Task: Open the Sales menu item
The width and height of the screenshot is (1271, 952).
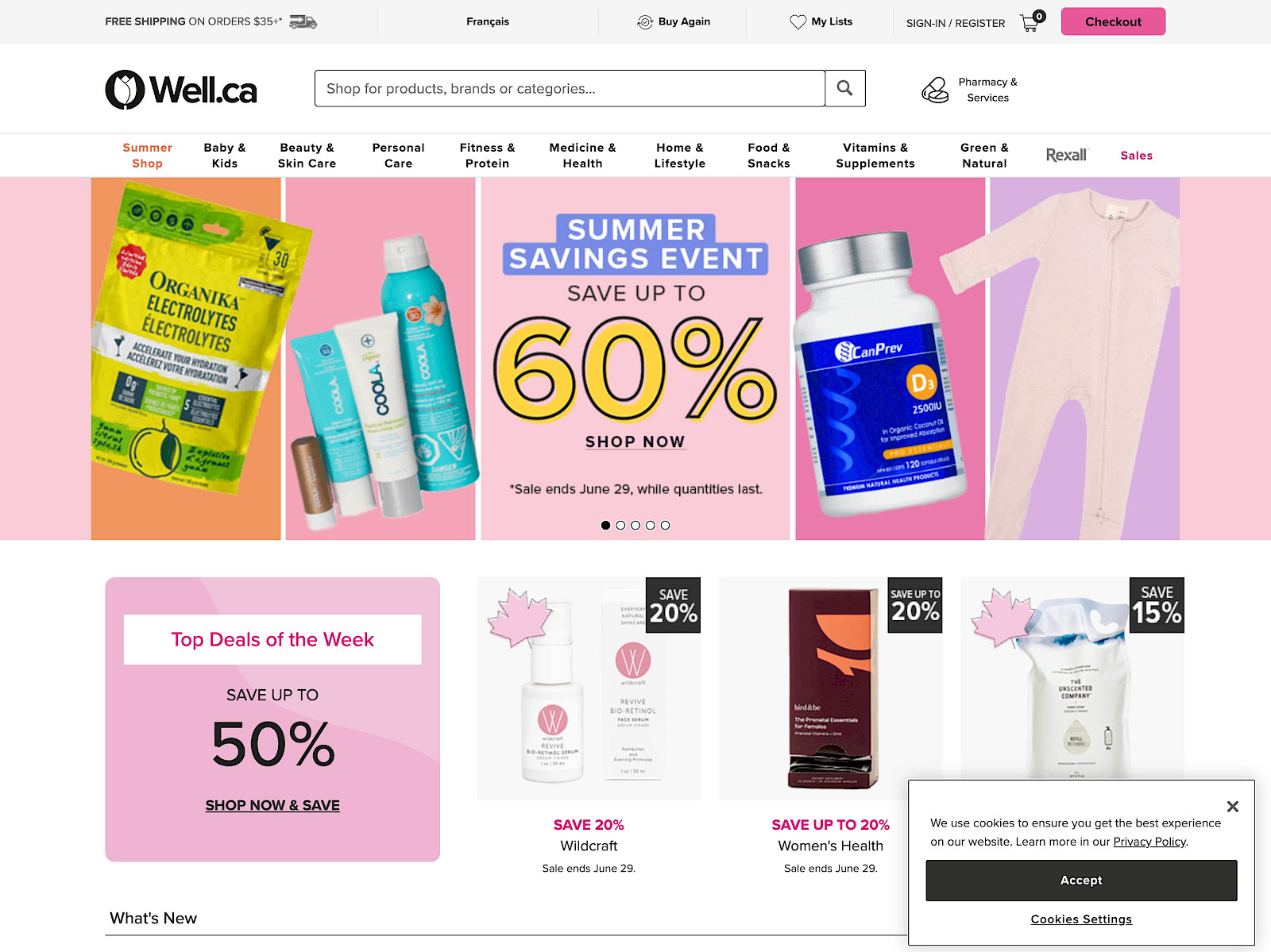Action: [x=1137, y=156]
